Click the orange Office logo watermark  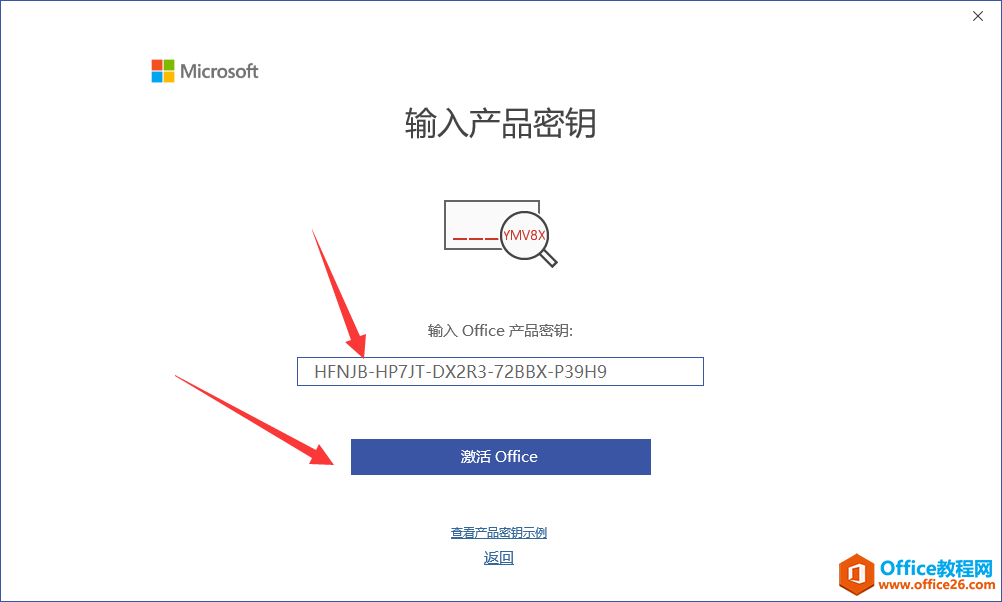pos(856,573)
